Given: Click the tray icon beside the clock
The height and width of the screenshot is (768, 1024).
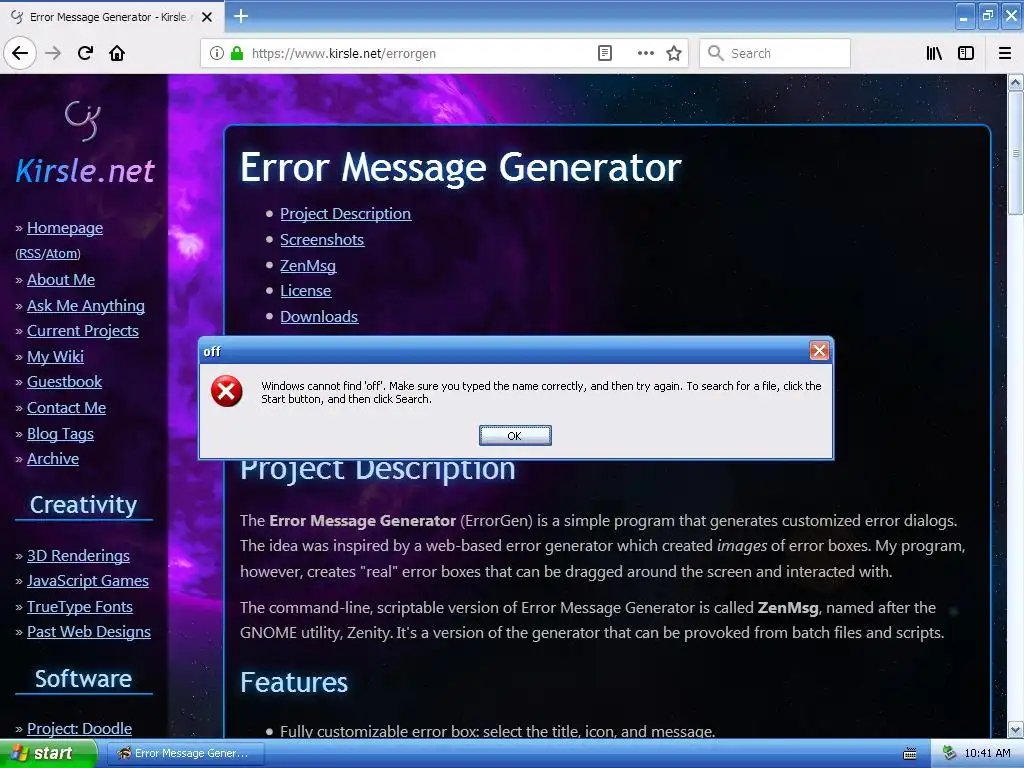Looking at the screenshot, I should coord(950,753).
